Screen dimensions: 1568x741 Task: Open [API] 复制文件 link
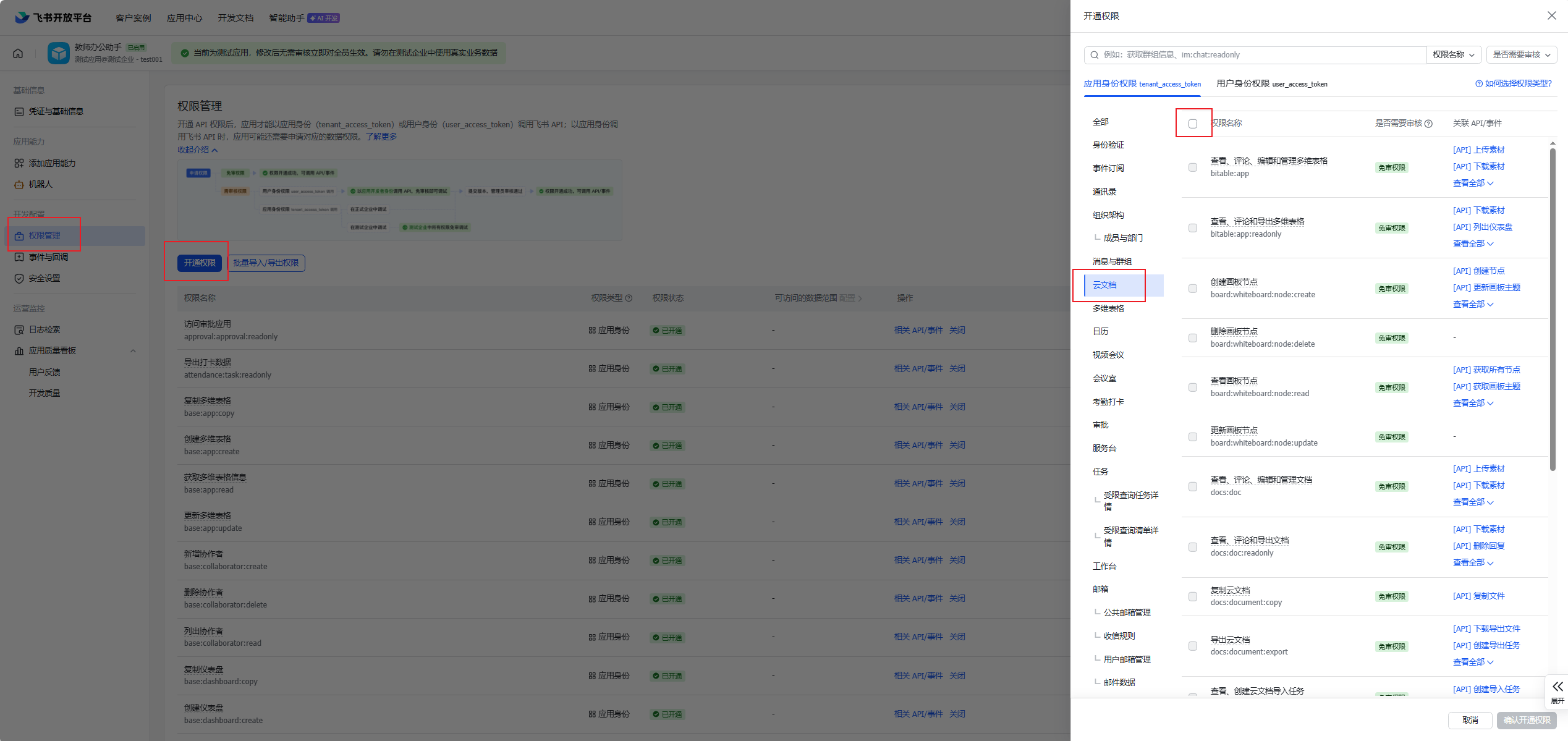[1478, 596]
